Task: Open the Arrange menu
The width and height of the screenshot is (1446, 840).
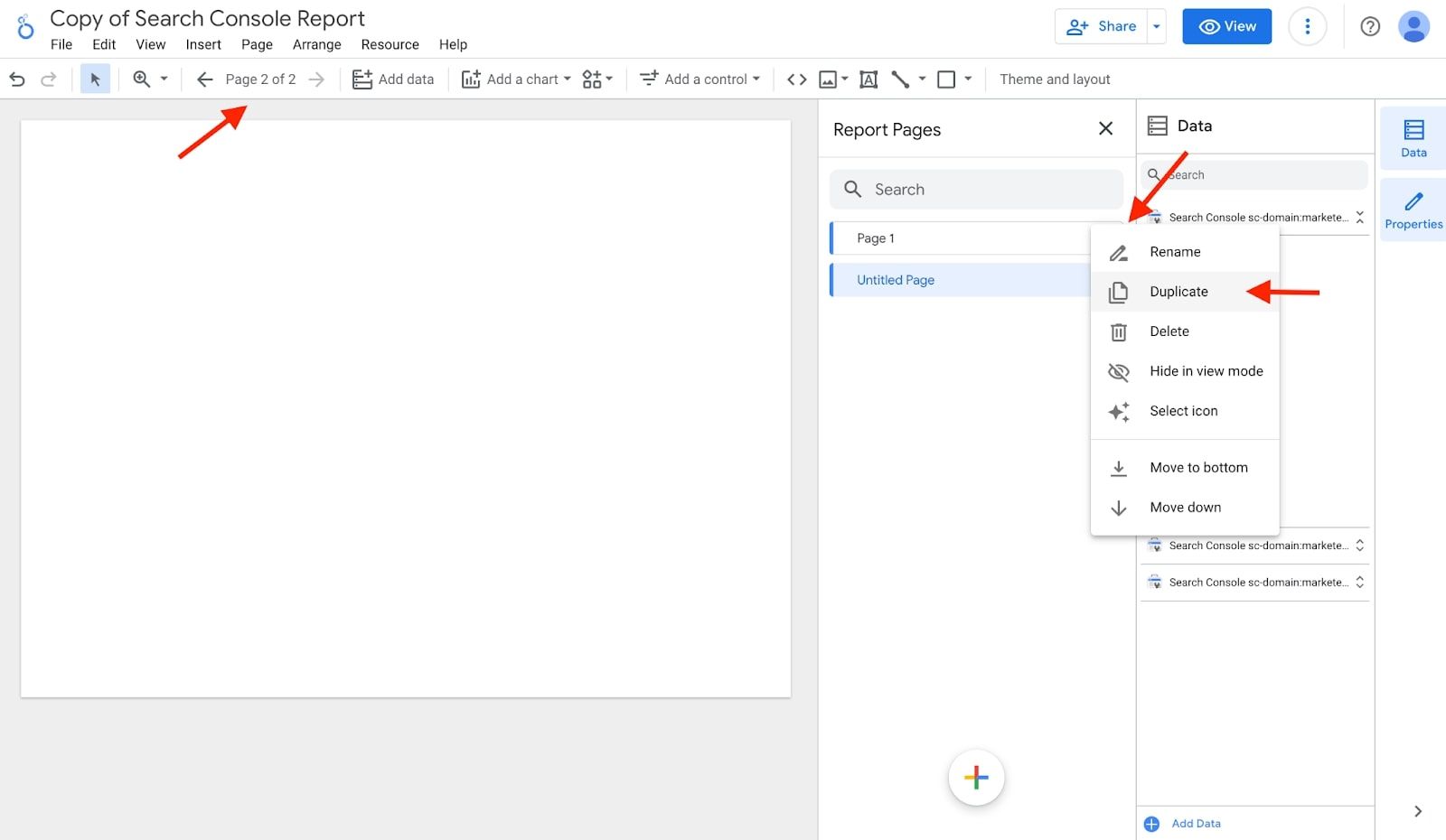Action: pos(316,44)
